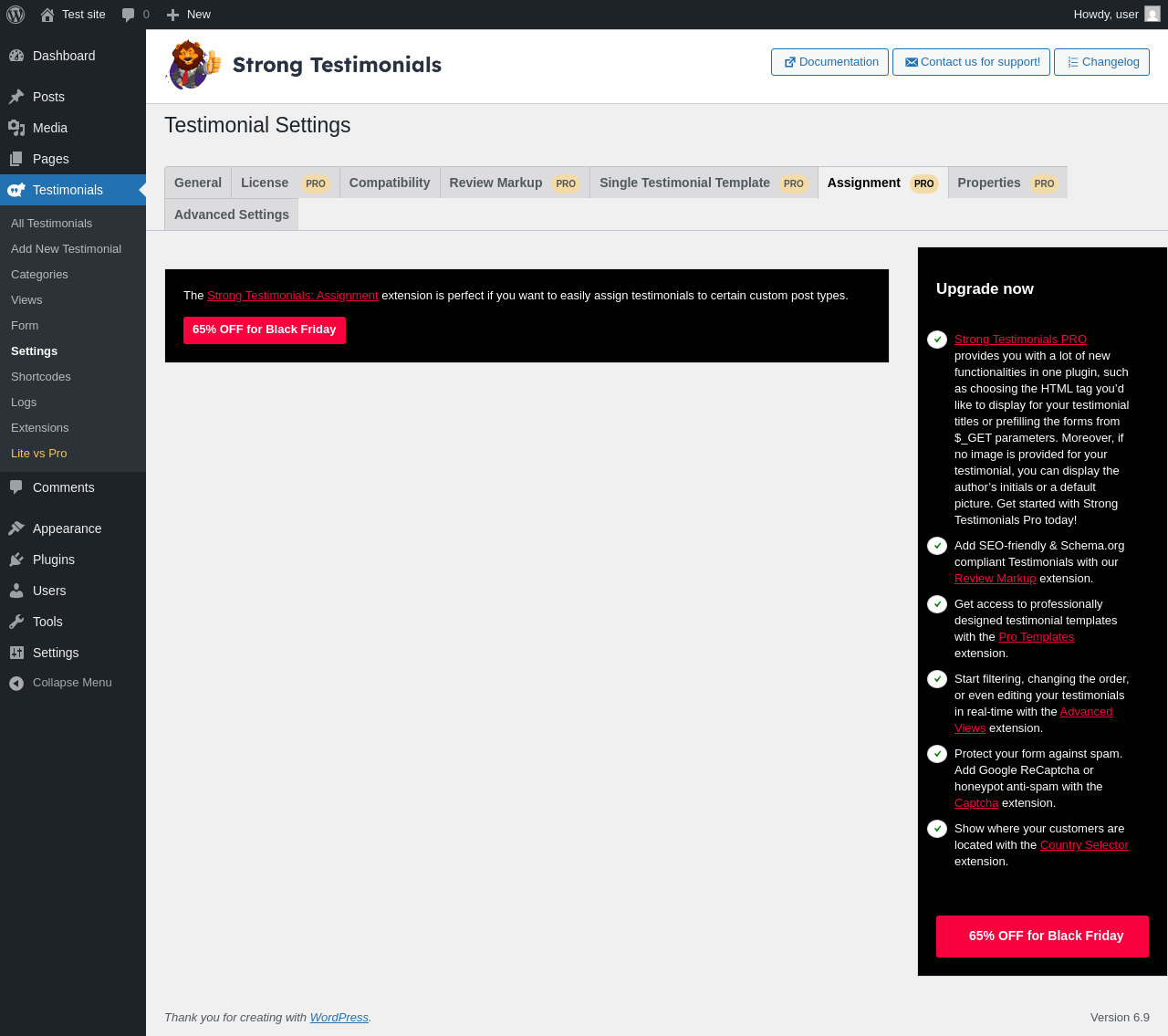Switch to Single Testimonial Template tab

[704, 183]
